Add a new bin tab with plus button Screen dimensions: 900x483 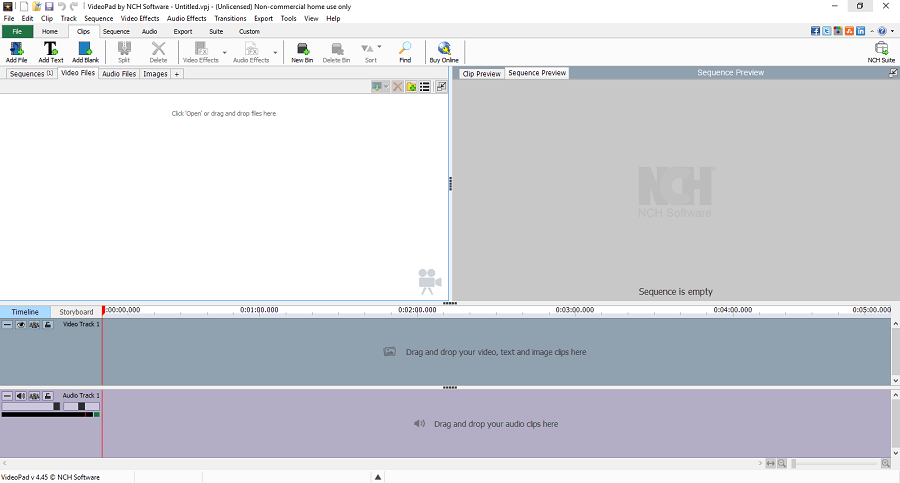[177, 74]
